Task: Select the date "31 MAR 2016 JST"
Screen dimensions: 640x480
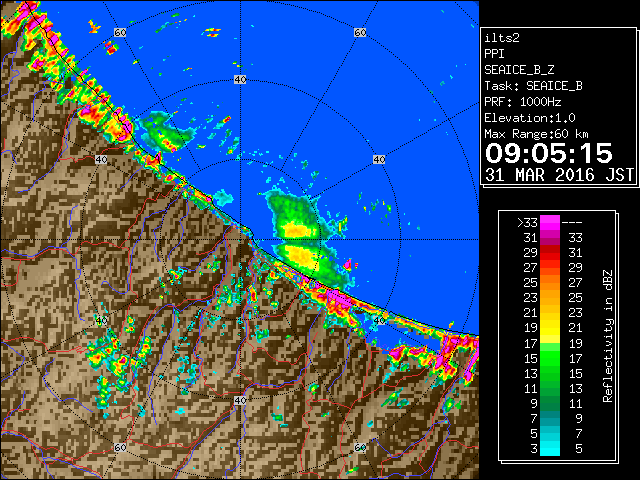Action: coord(560,175)
